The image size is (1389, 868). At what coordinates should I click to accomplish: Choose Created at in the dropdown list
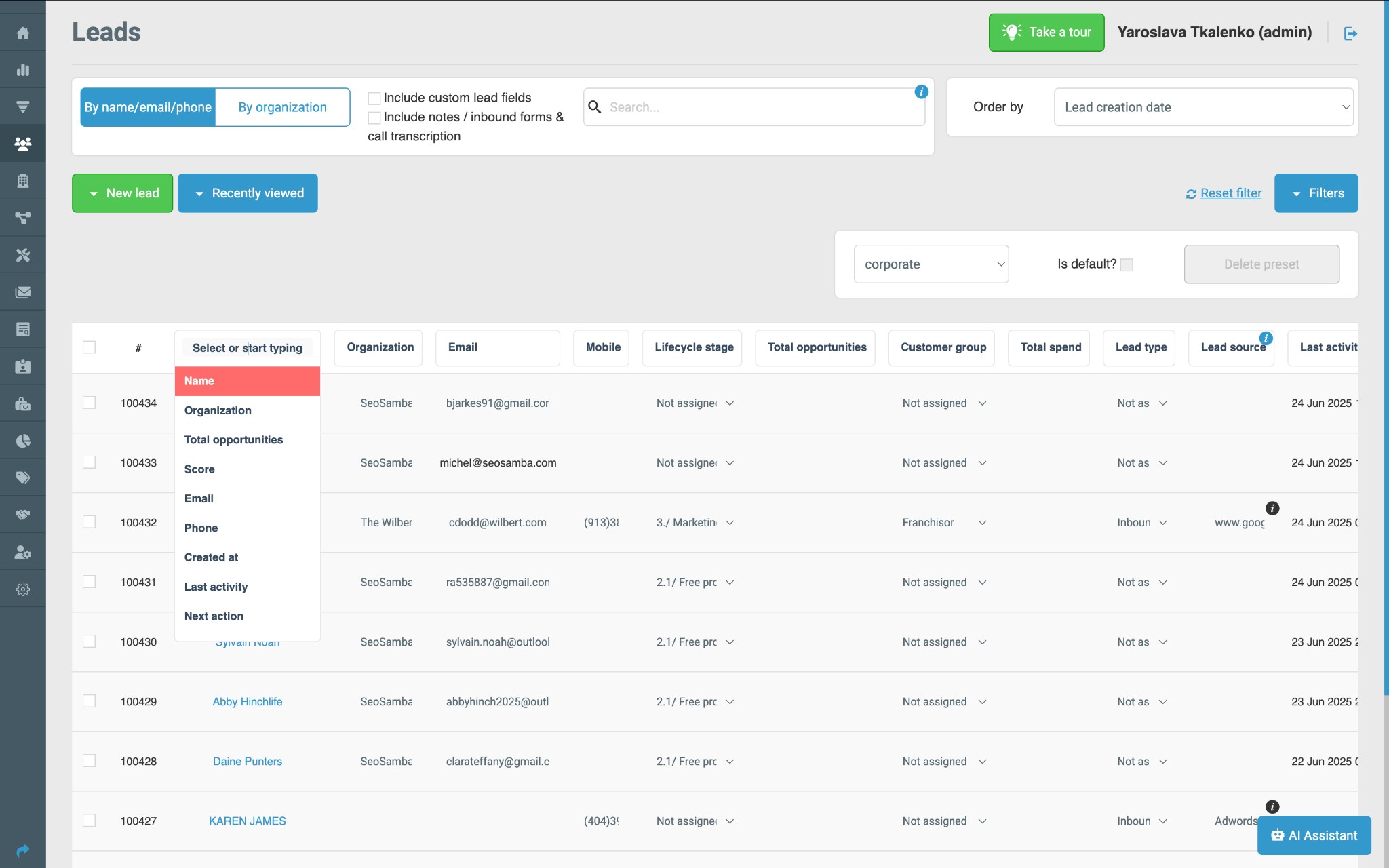pyautogui.click(x=248, y=557)
